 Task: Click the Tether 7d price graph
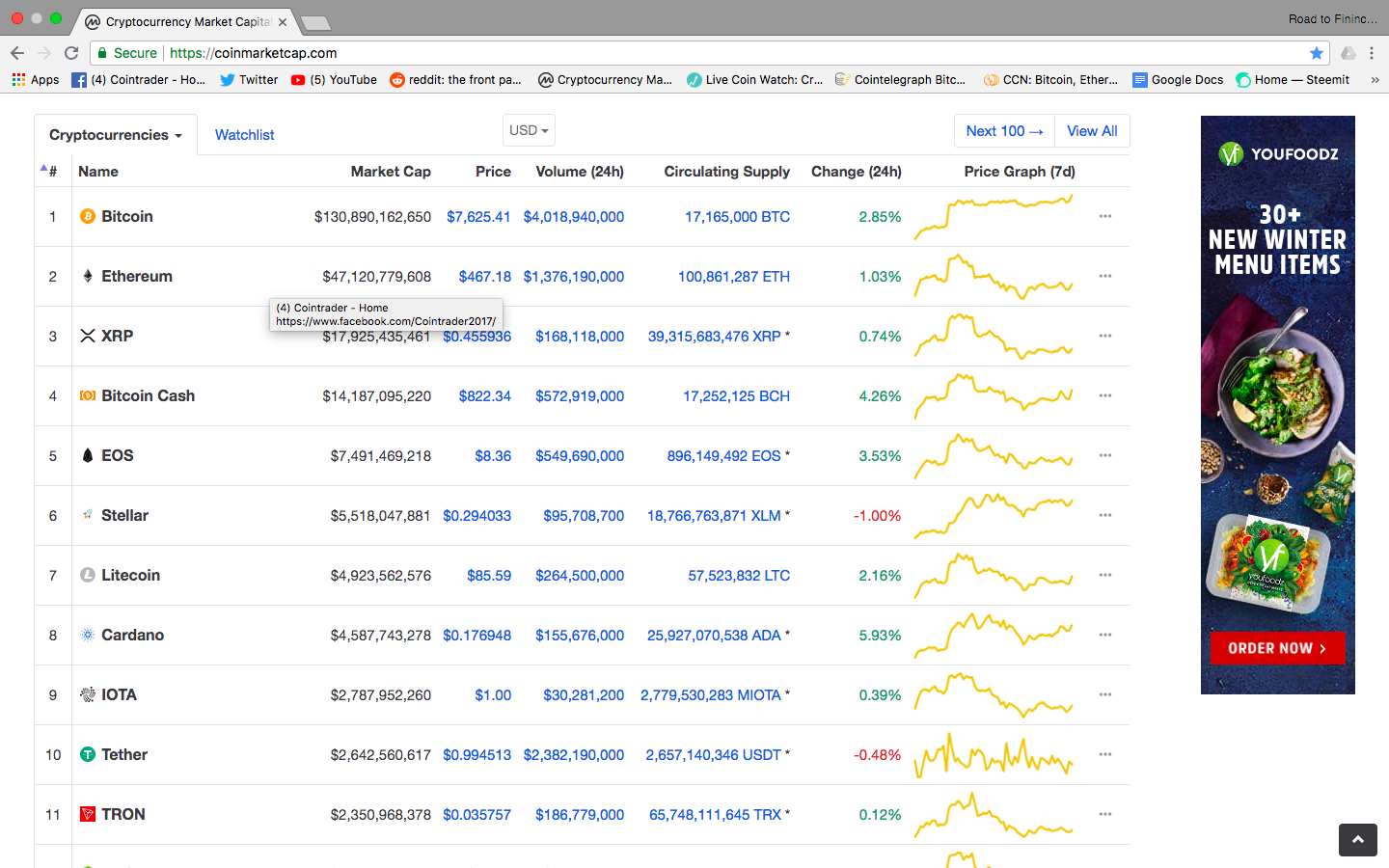(994, 754)
